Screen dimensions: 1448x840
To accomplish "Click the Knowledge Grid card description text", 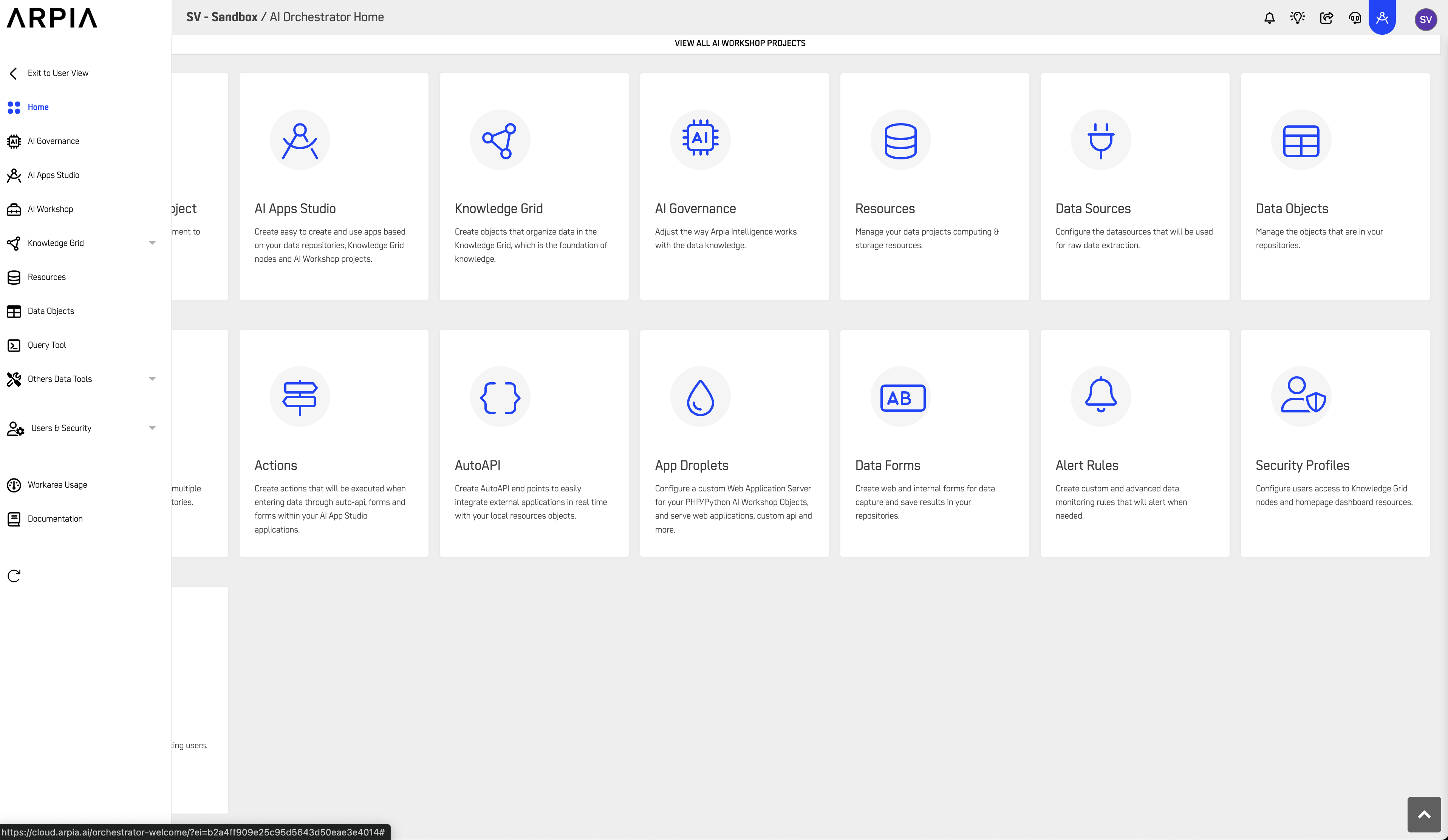I will pos(531,245).
